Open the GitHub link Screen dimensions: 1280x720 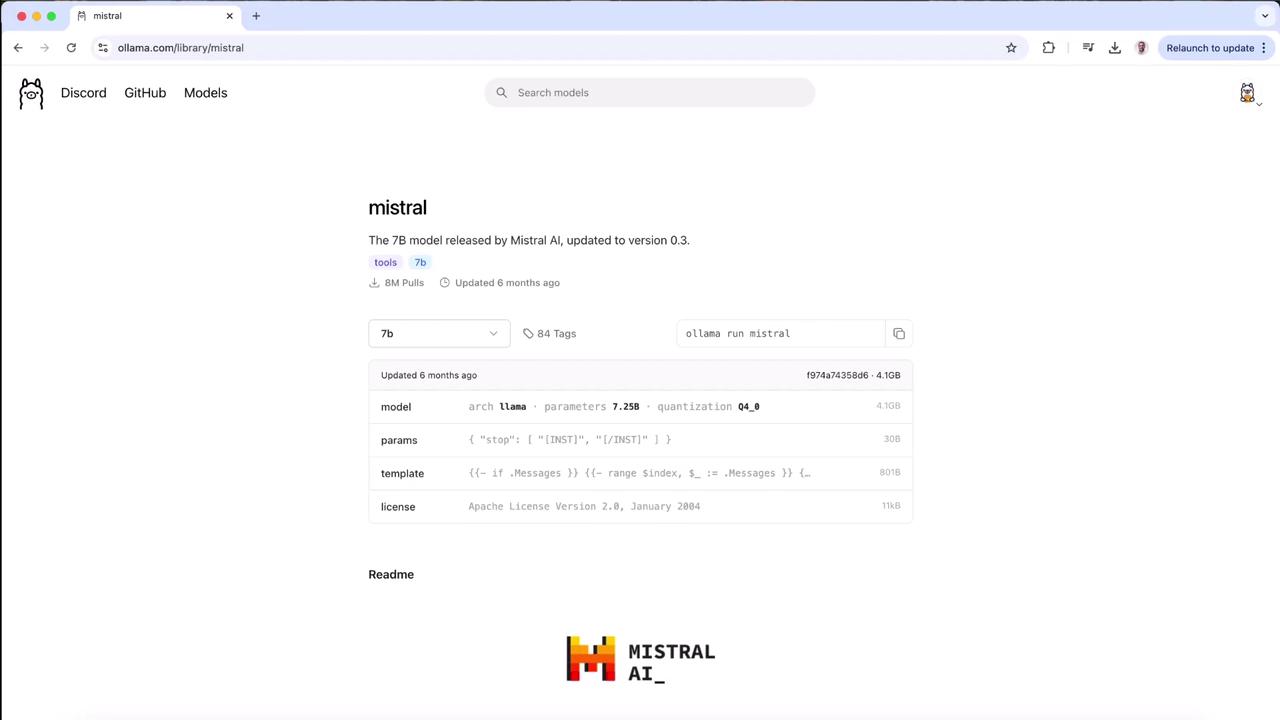[145, 93]
